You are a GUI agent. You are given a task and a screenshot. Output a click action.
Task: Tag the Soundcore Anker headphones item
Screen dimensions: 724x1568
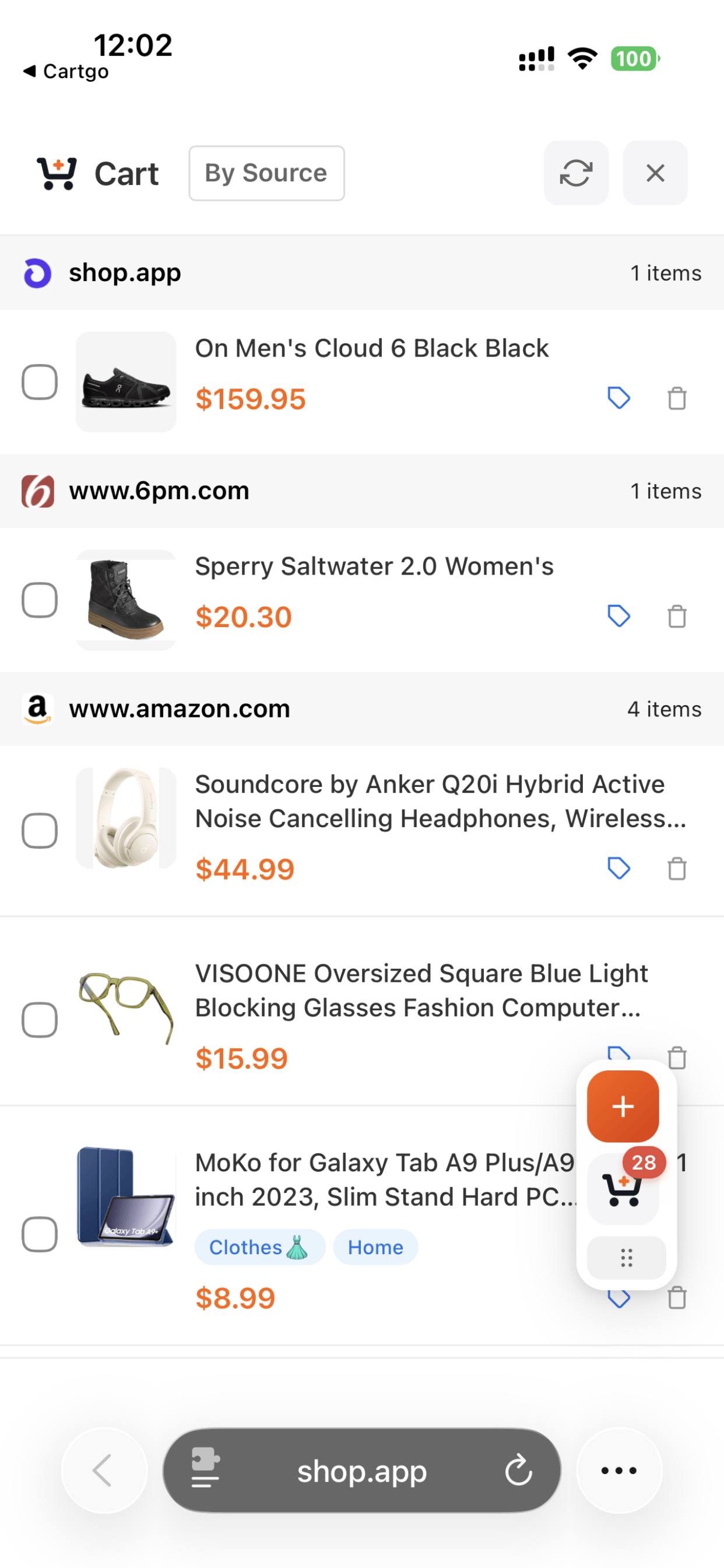(x=618, y=868)
